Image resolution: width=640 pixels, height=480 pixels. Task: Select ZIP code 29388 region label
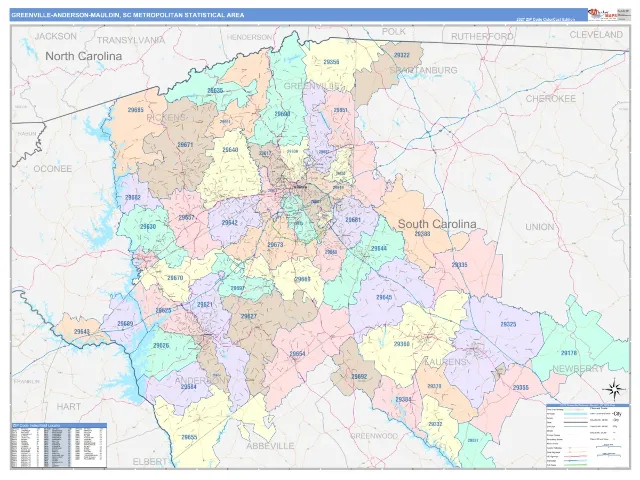tap(422, 233)
